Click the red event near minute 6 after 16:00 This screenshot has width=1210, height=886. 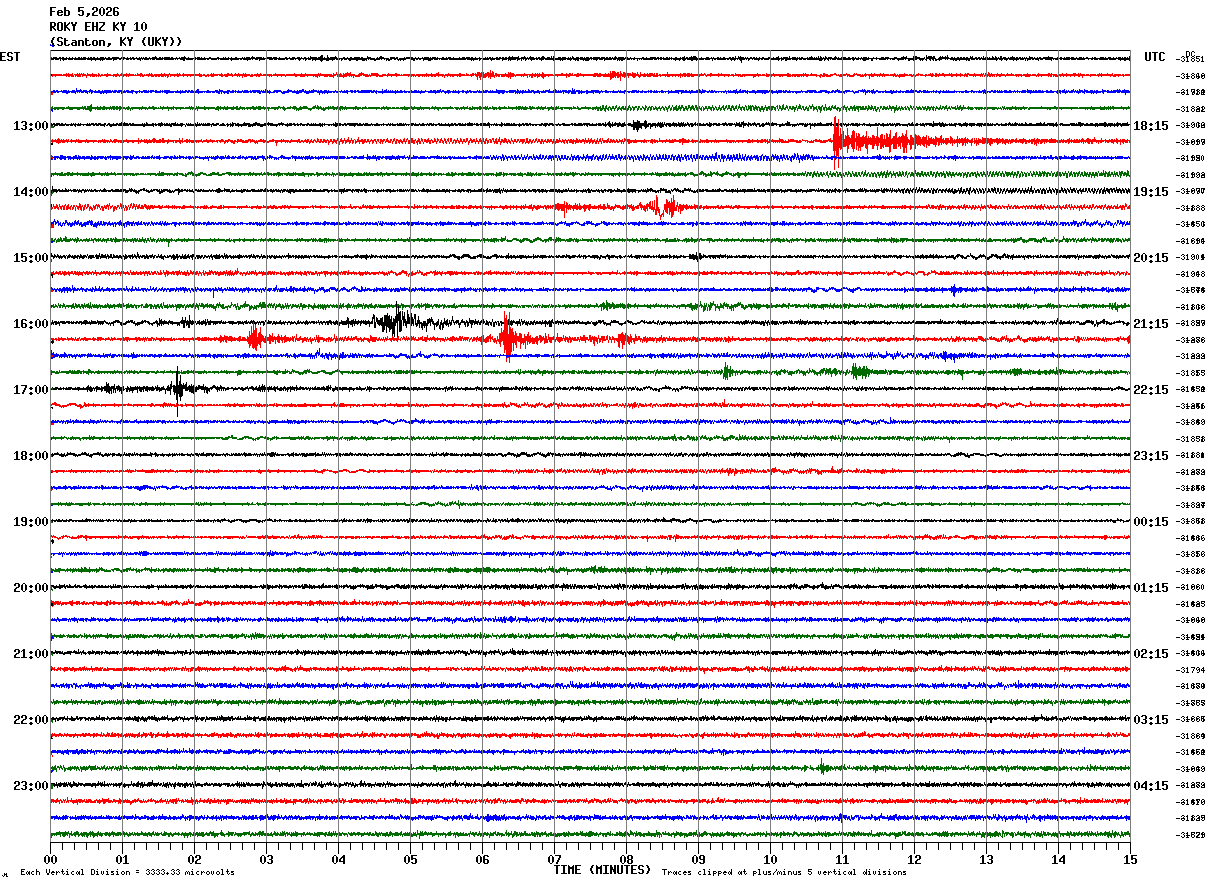click(x=508, y=338)
